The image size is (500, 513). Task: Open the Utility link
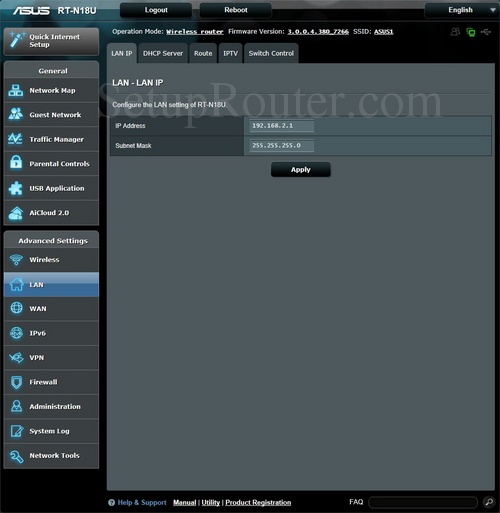click(211, 502)
